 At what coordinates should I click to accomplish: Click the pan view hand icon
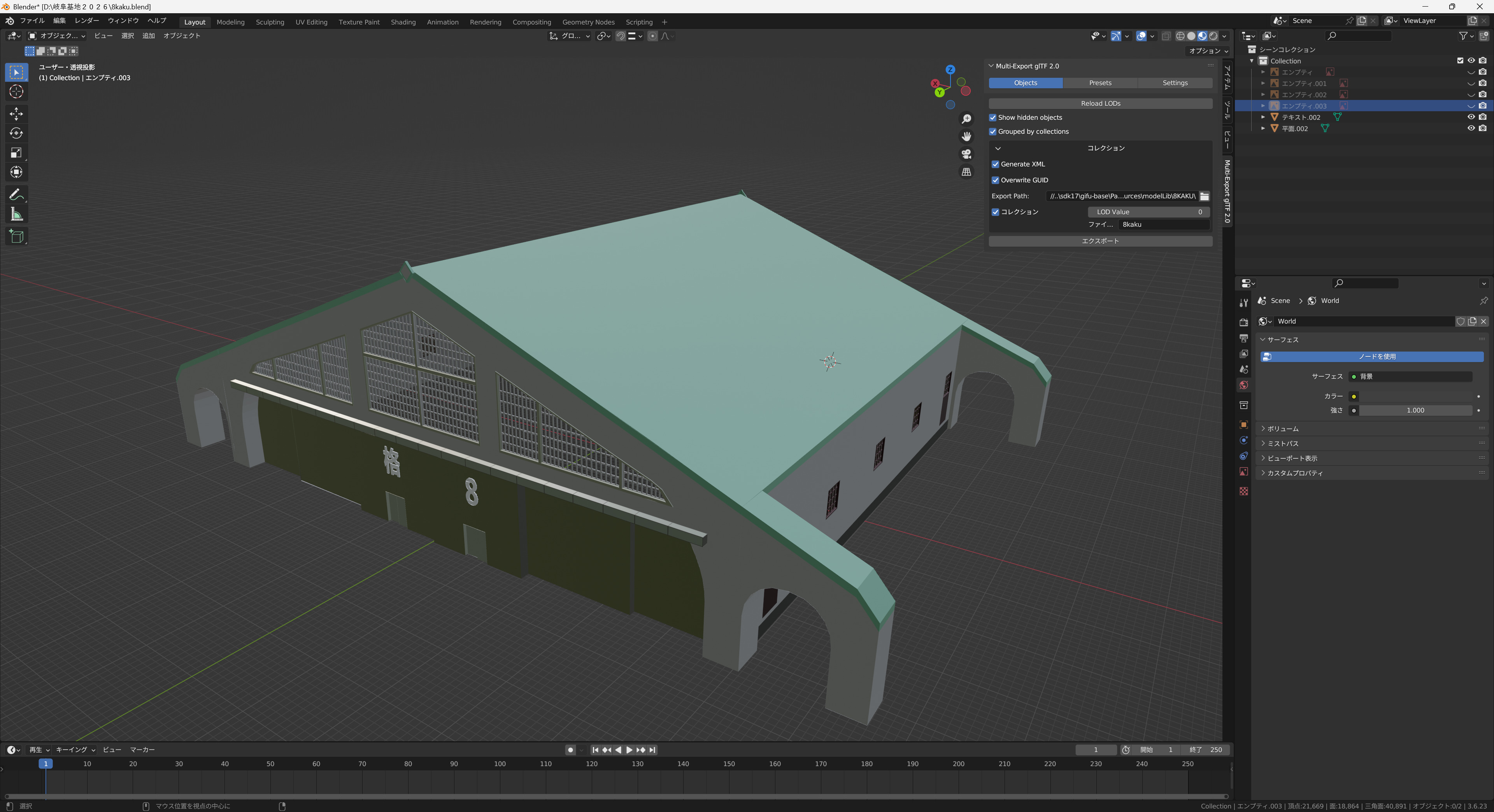tap(966, 136)
